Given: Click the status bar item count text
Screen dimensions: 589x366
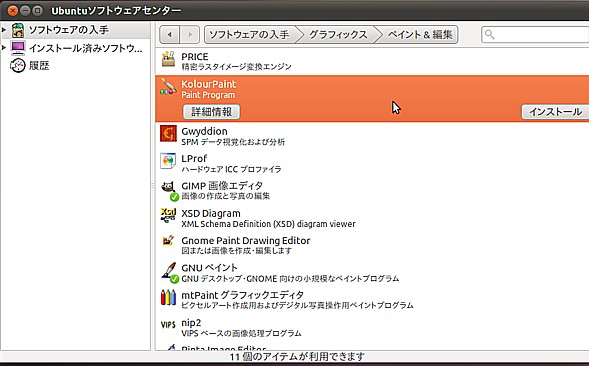Looking at the screenshot, I should point(297,356).
